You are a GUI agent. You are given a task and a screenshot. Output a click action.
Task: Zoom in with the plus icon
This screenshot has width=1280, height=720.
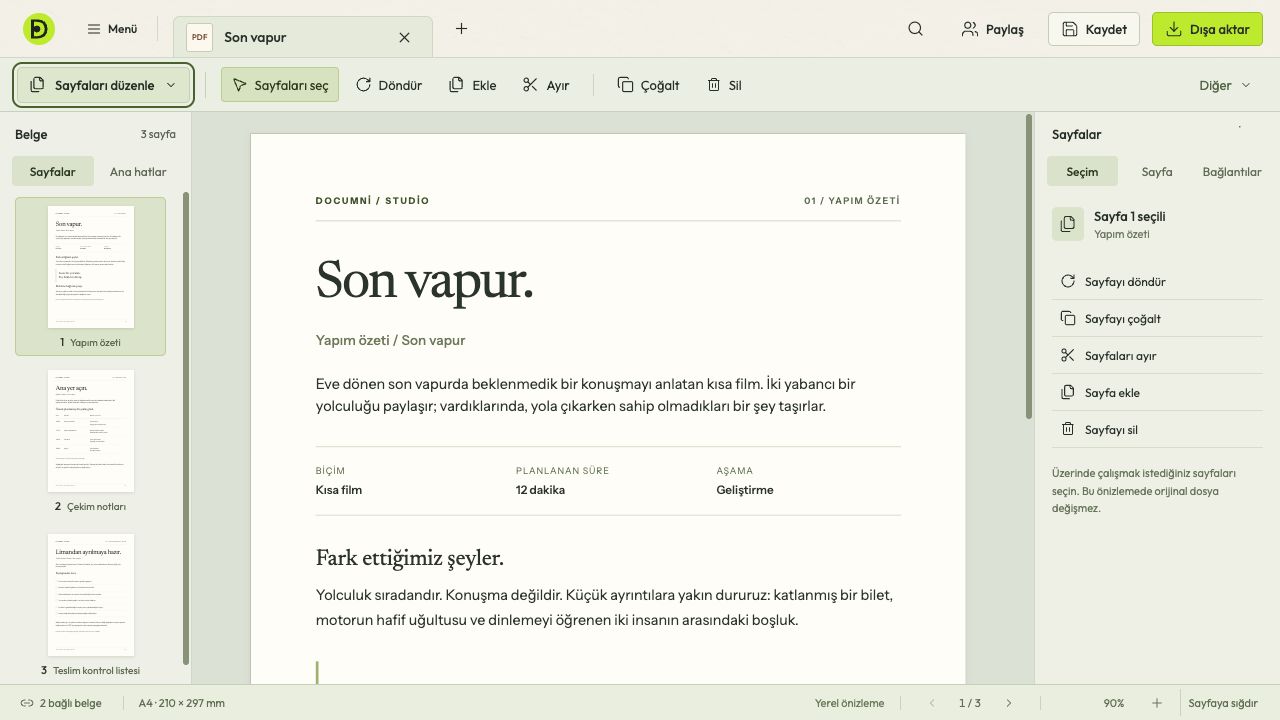pos(1157,703)
